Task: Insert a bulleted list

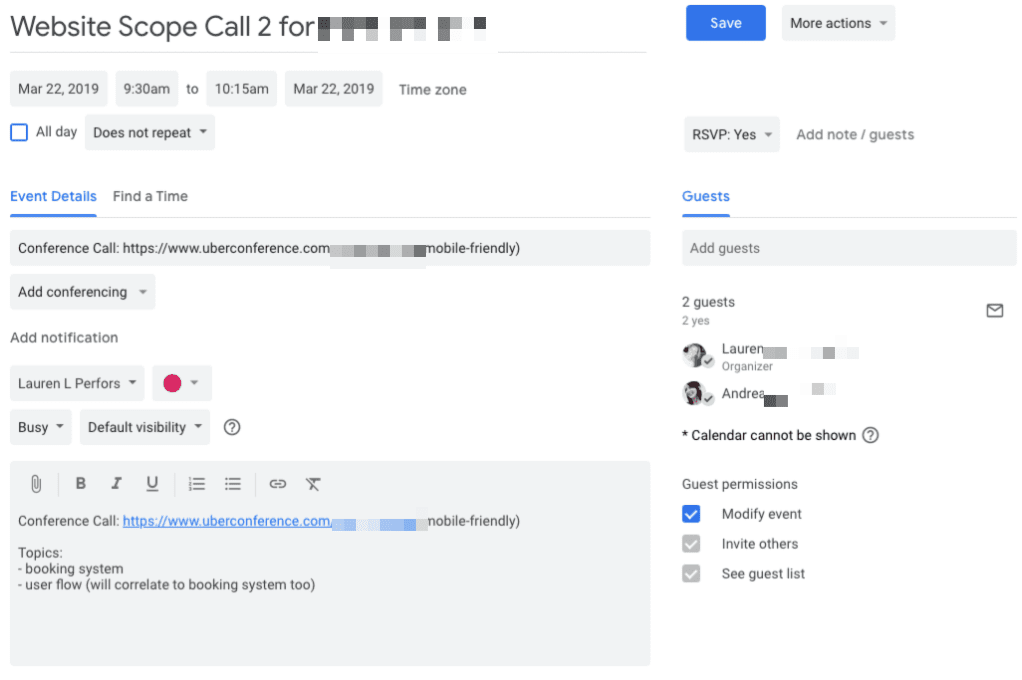Action: pos(233,484)
